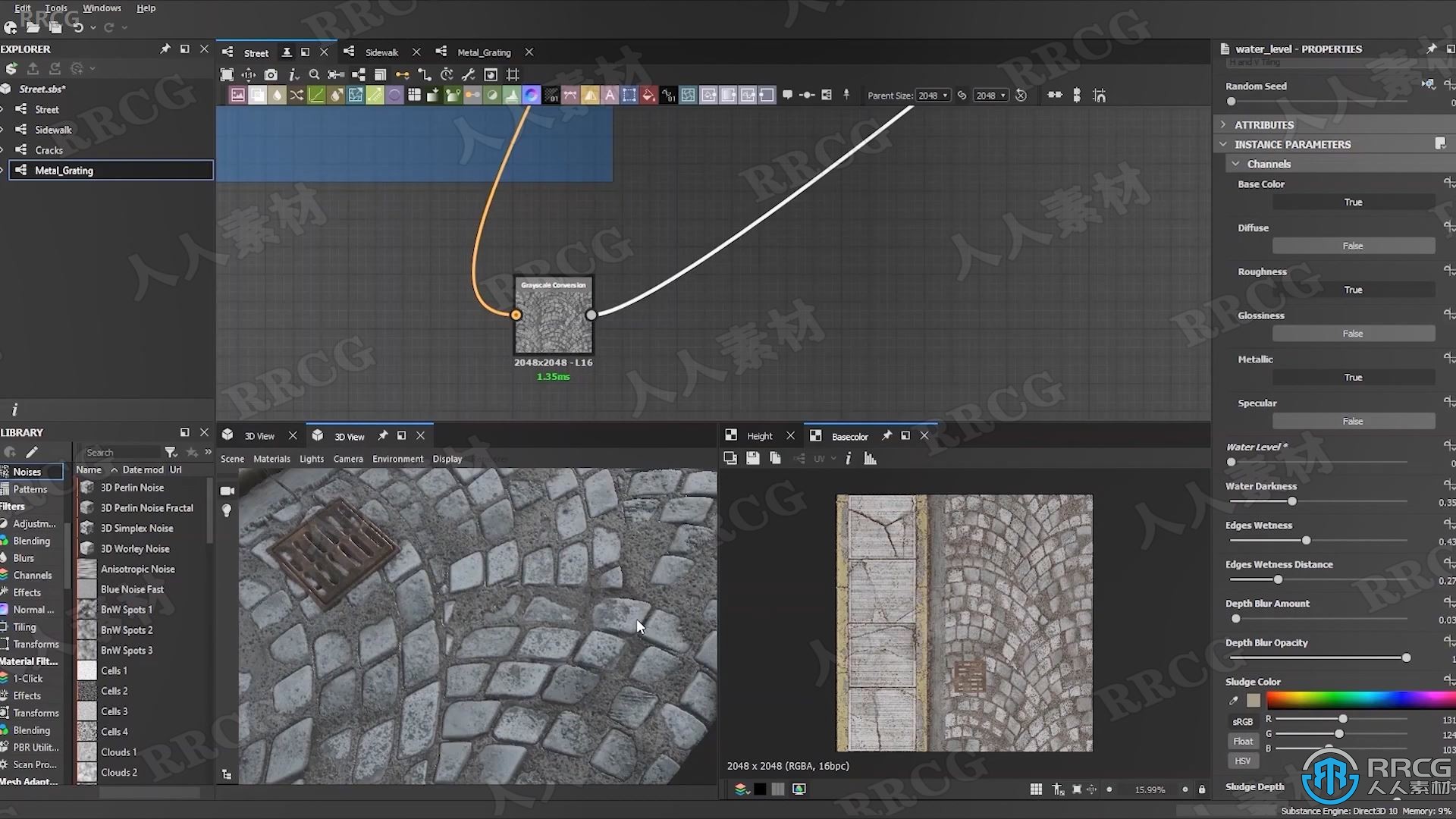Click the Noises filter category

pos(29,471)
